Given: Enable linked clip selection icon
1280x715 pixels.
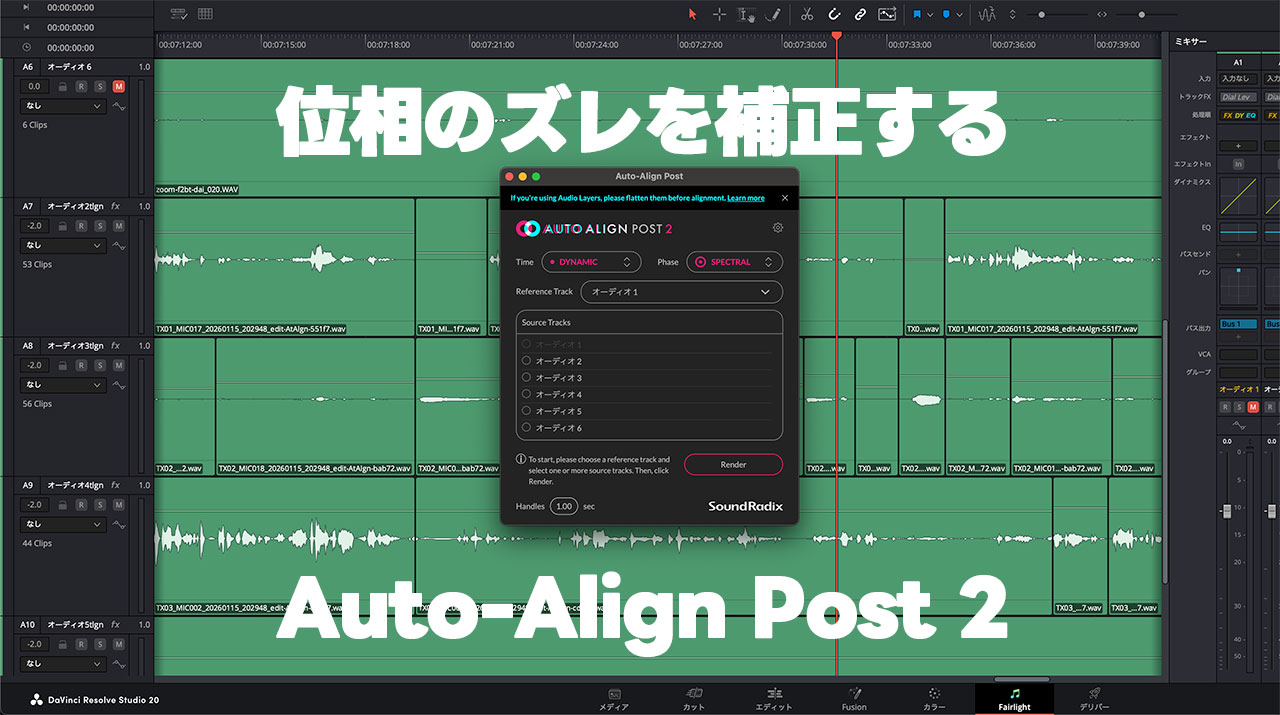Looking at the screenshot, I should 861,14.
